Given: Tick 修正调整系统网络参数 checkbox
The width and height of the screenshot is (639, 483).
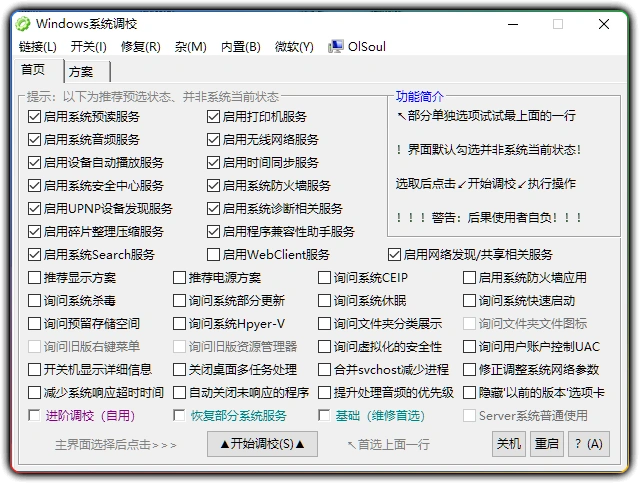Looking at the screenshot, I should click(x=469, y=370).
